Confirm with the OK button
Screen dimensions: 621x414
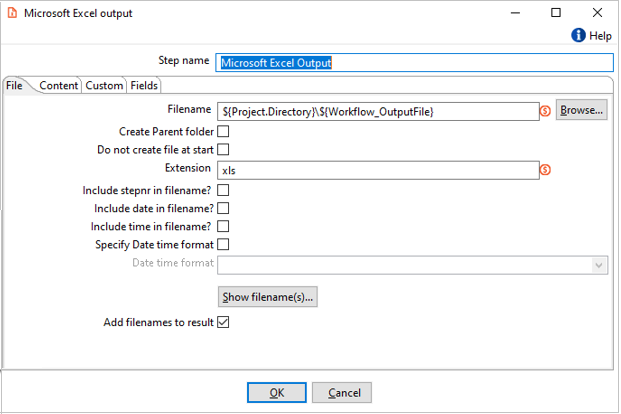pyautogui.click(x=277, y=393)
